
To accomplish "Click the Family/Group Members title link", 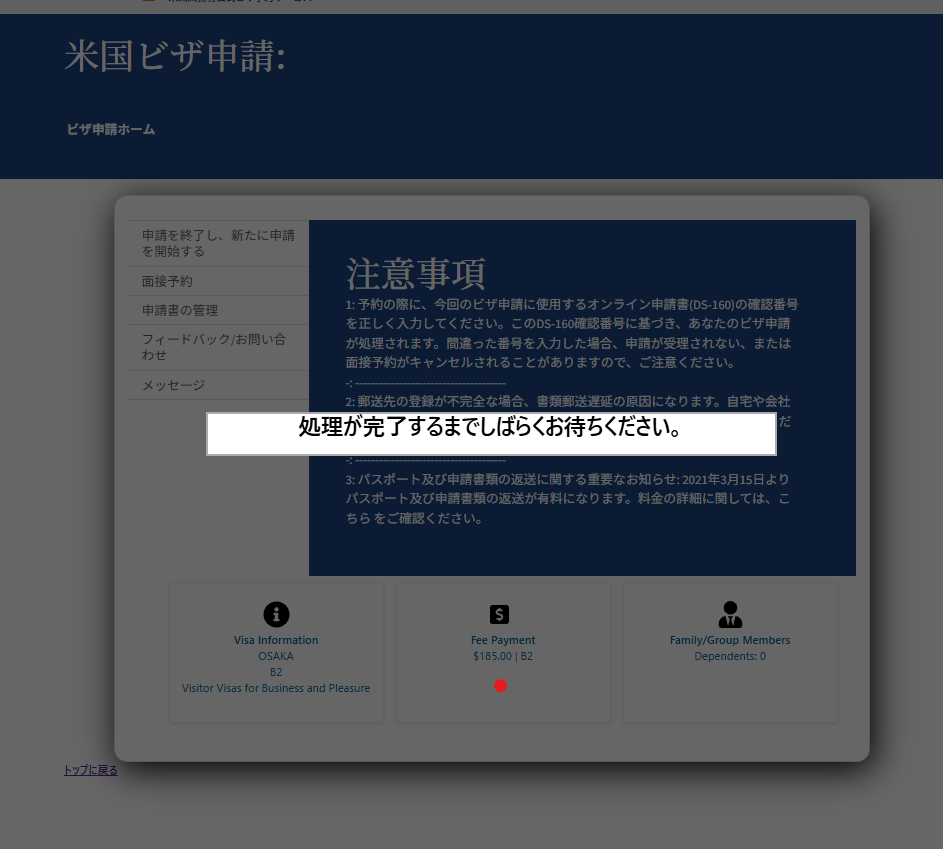I will point(730,640).
